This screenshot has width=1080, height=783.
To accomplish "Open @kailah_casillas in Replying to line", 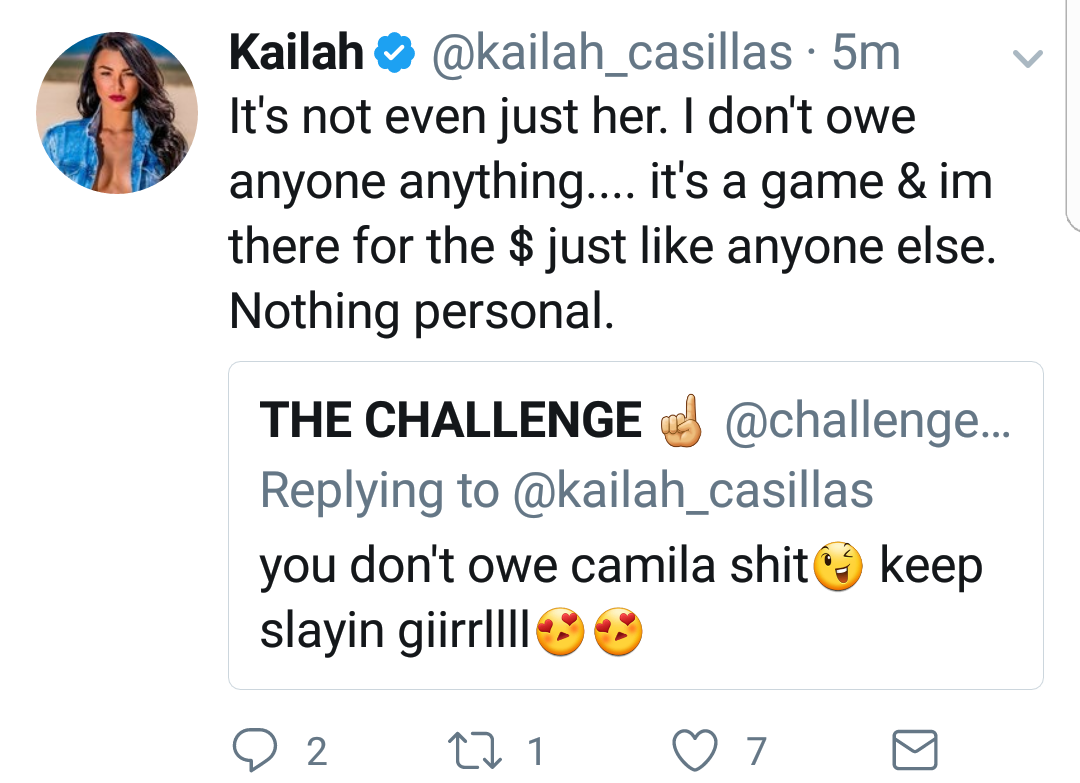I will coord(693,491).
